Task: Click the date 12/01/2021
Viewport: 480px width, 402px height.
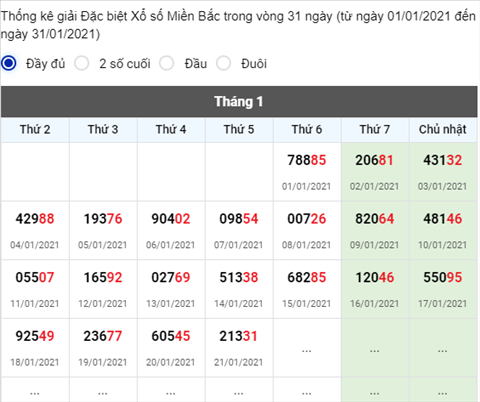Action: pyautogui.click(x=102, y=304)
